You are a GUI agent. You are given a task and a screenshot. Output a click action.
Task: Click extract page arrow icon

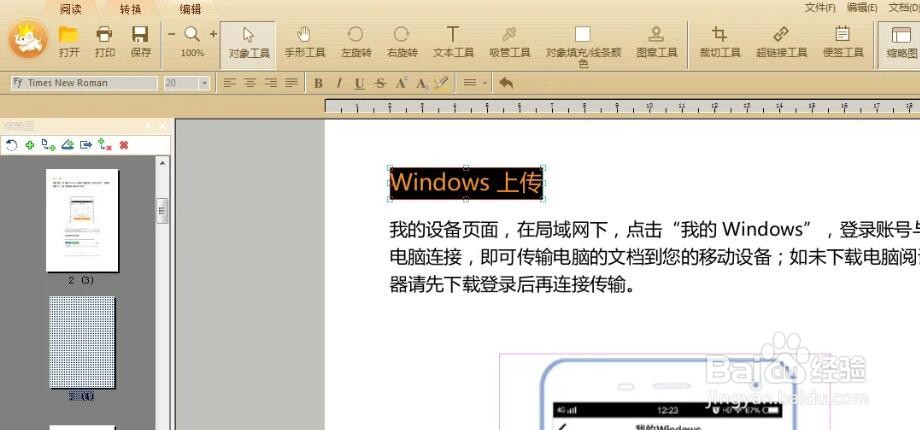[x=86, y=145]
